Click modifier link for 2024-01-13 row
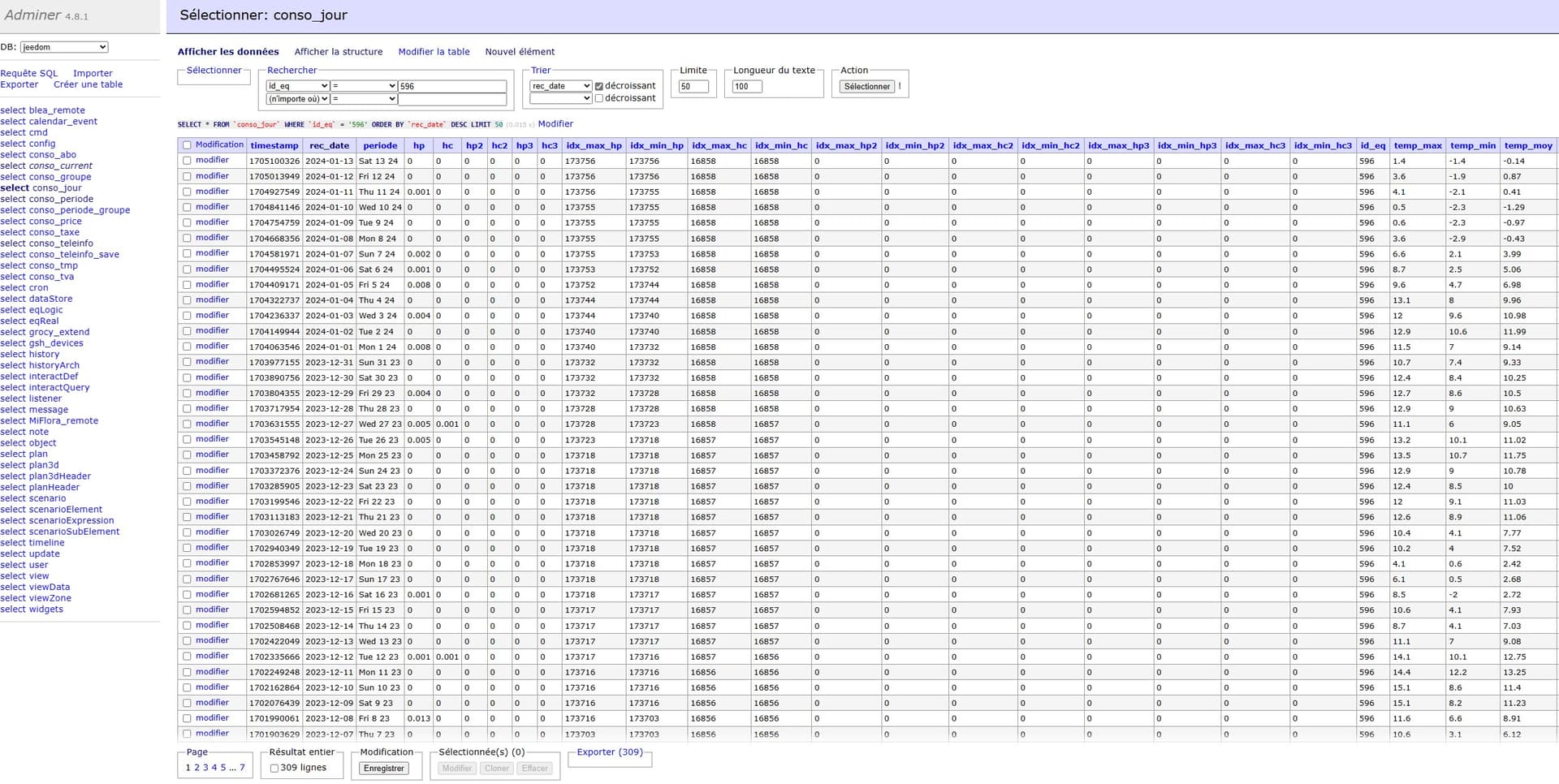This screenshot has width=1559, height=784. (x=212, y=161)
